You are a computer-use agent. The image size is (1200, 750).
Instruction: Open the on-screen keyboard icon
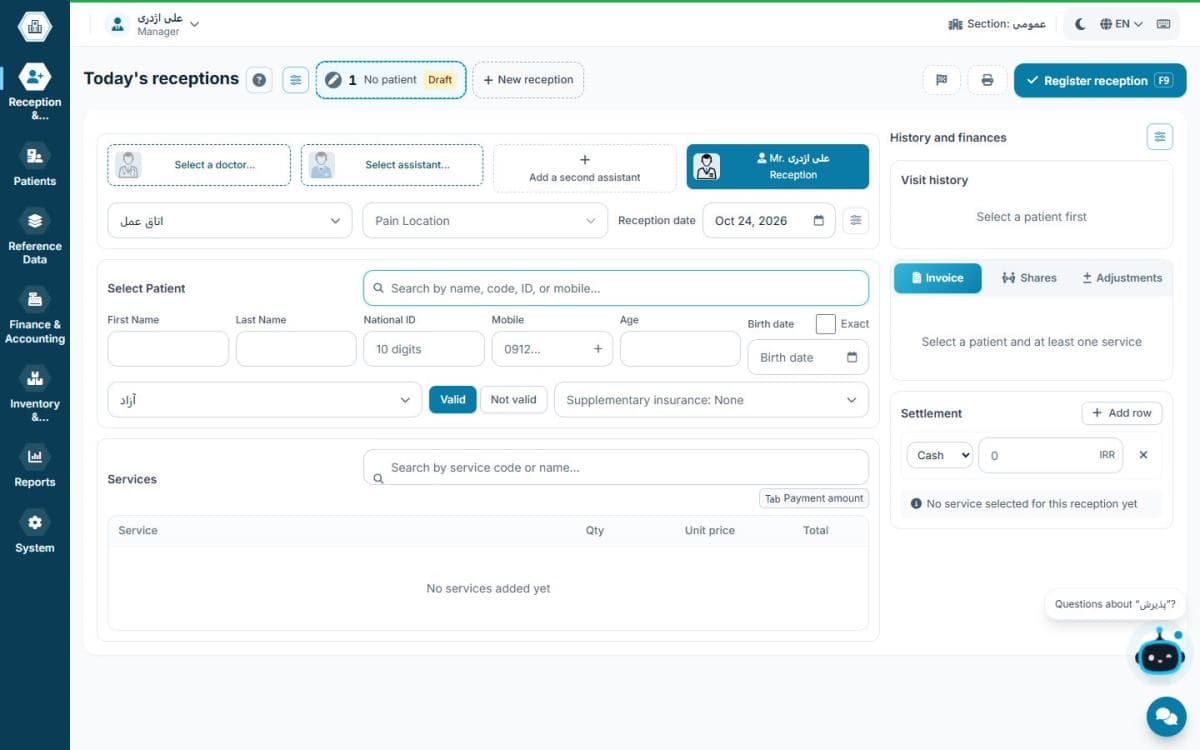(x=1163, y=24)
